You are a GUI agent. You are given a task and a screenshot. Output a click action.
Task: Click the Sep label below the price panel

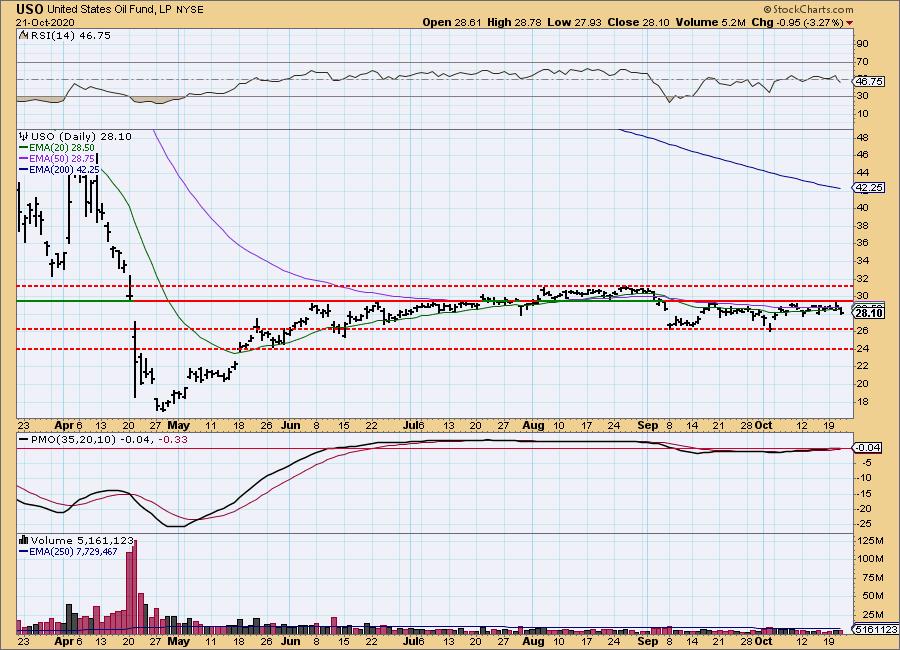(647, 425)
